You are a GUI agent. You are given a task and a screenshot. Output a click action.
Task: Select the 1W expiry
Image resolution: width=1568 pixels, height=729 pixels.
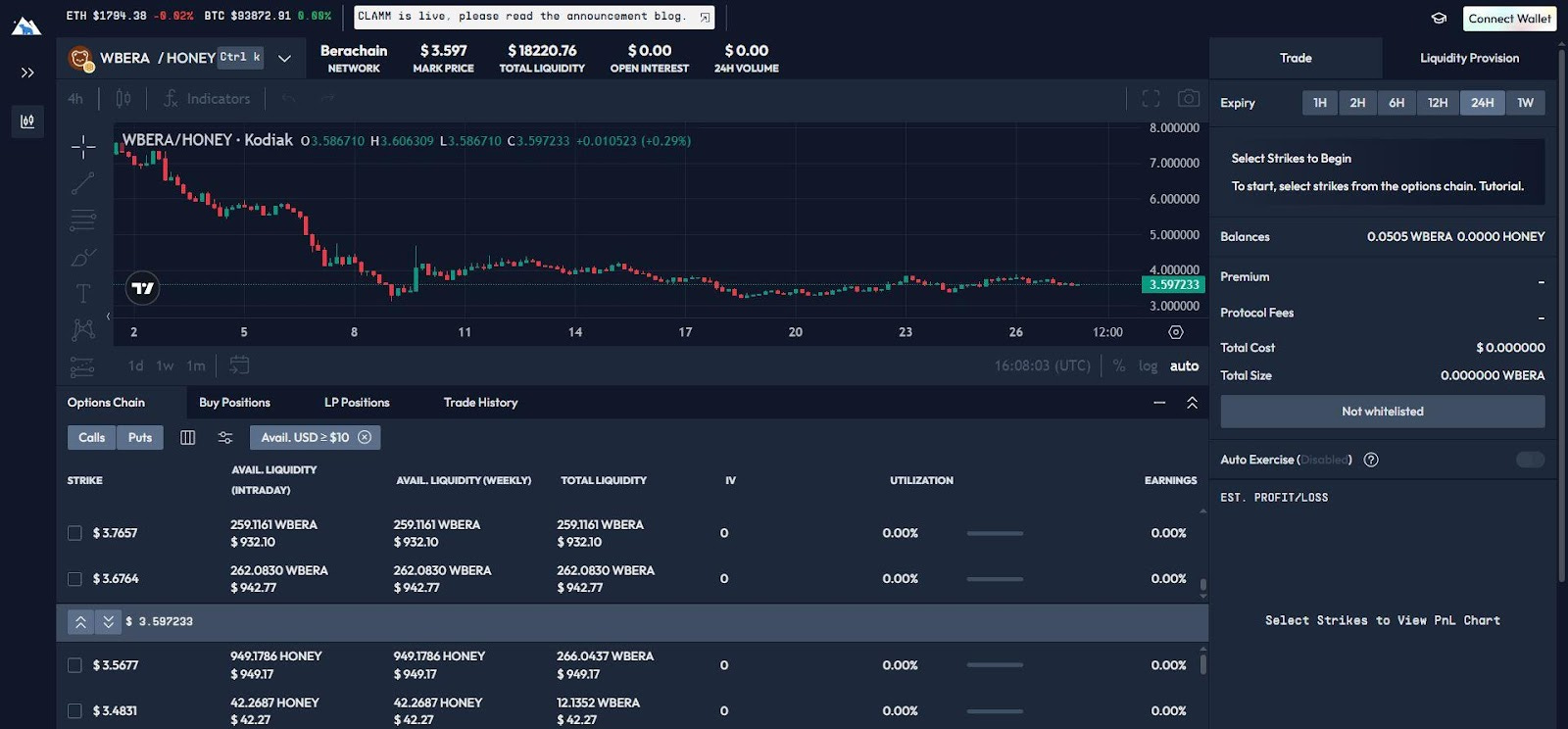pyautogui.click(x=1525, y=103)
